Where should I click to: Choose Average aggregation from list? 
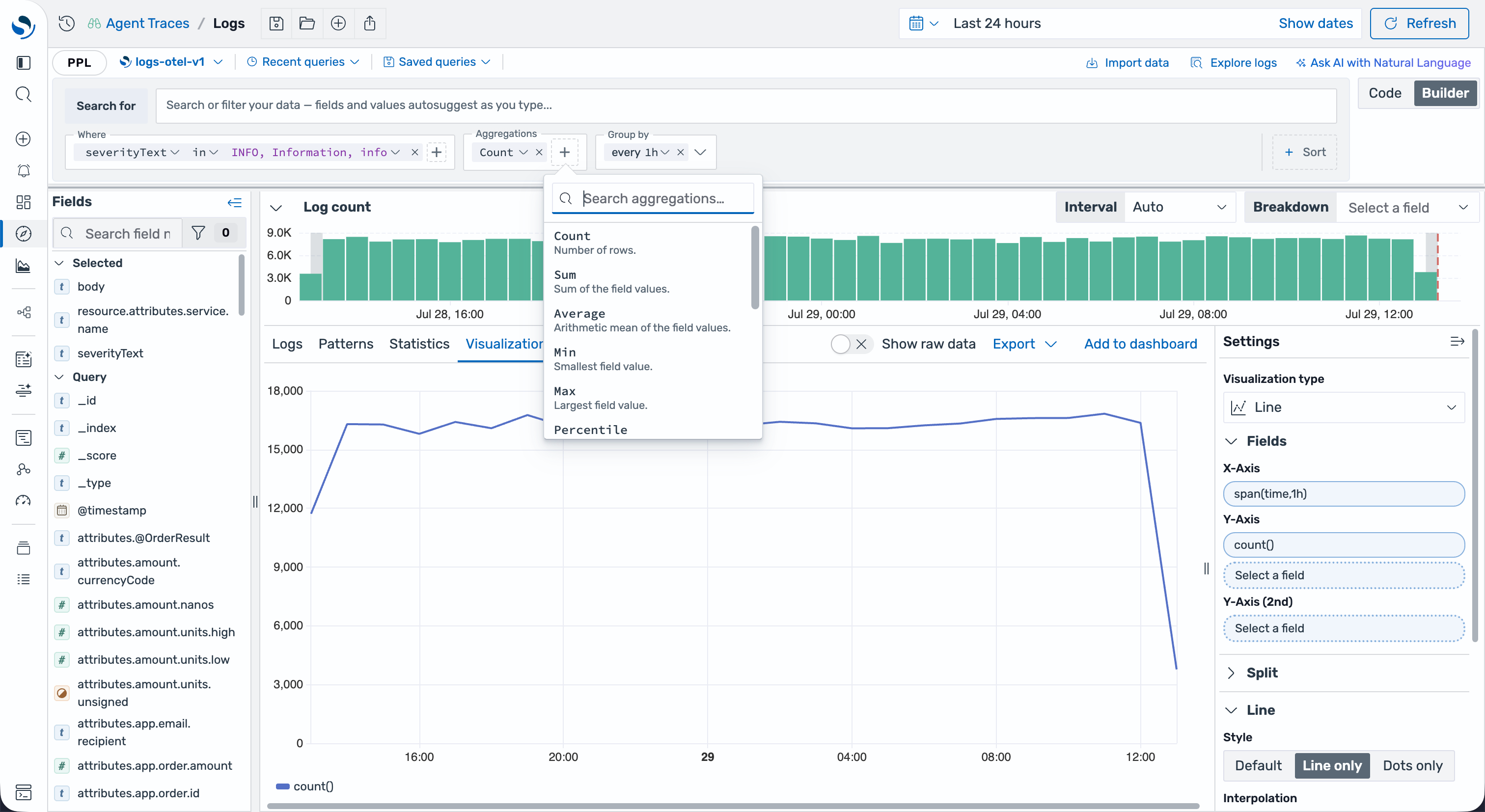(649, 320)
